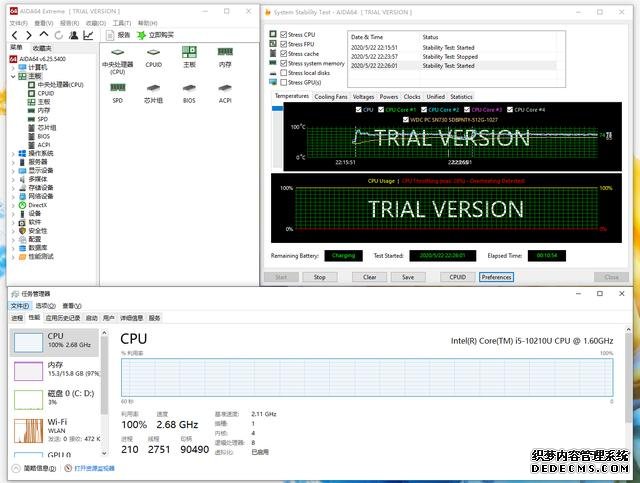The width and height of the screenshot is (640, 483).
Task: Select DirectX in the AIDA64 tree
Action: click(33, 205)
